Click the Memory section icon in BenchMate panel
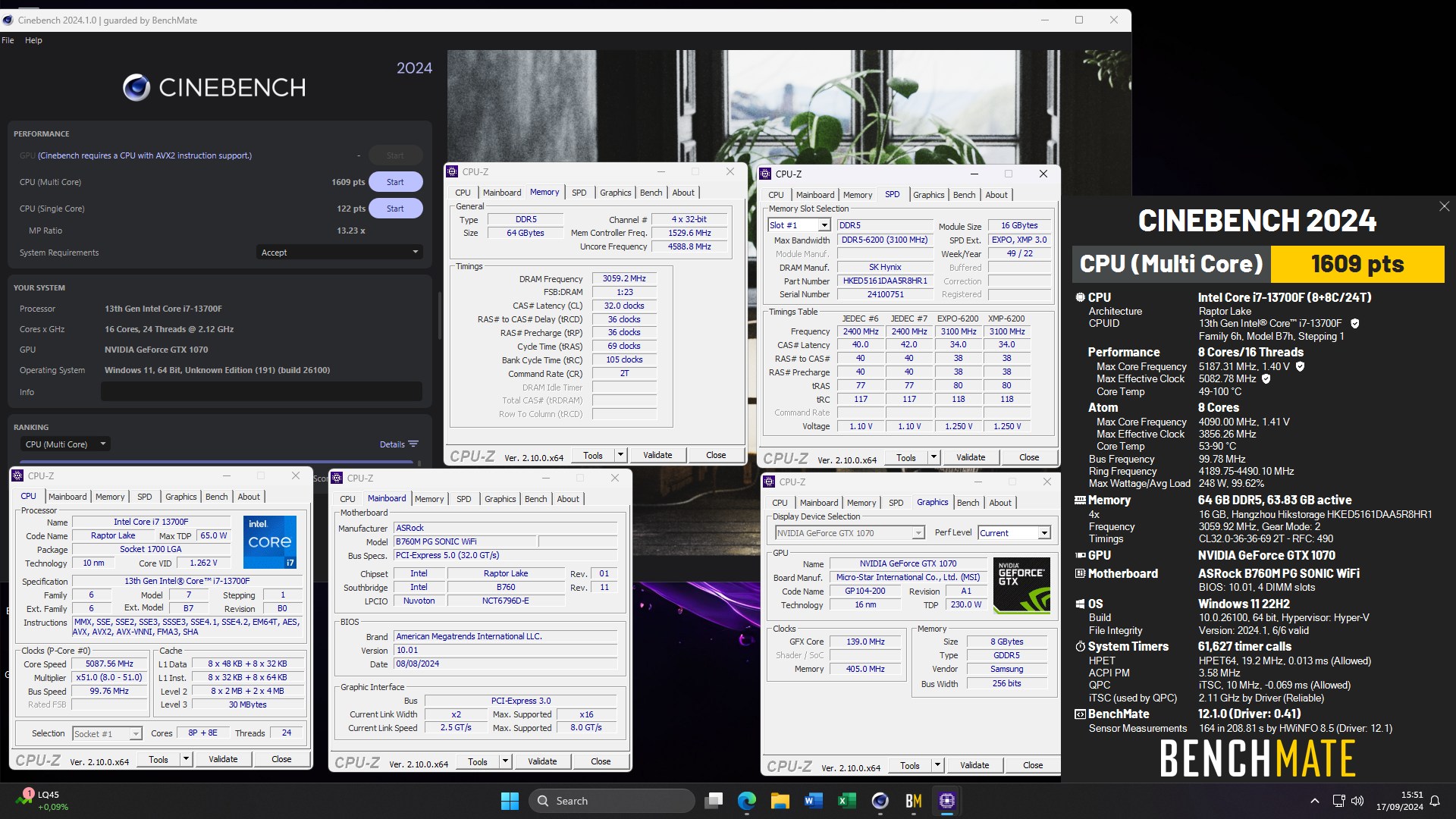1456x819 pixels. [1080, 500]
